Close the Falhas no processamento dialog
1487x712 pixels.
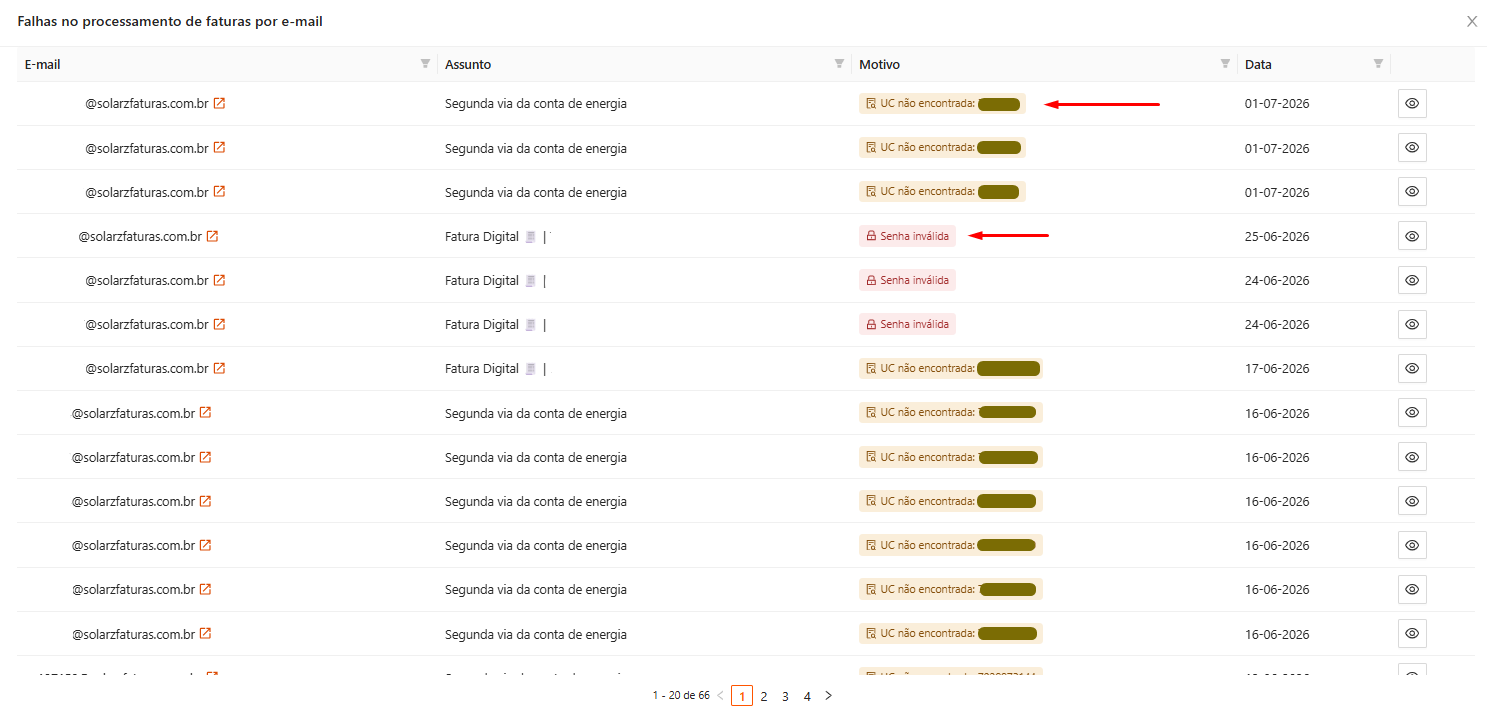[x=1472, y=21]
